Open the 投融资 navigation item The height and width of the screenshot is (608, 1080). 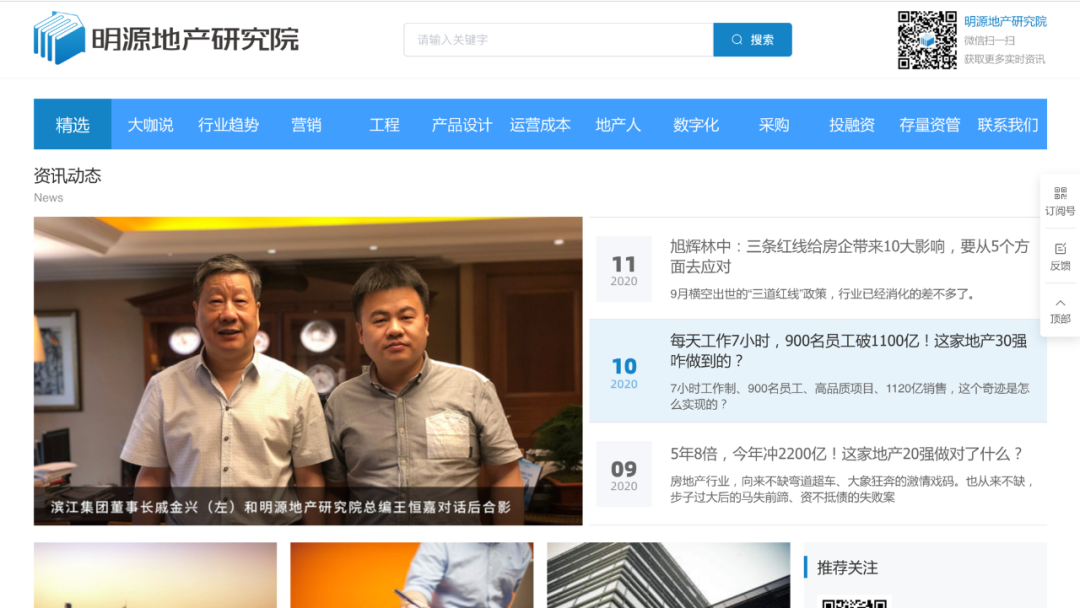(x=852, y=125)
